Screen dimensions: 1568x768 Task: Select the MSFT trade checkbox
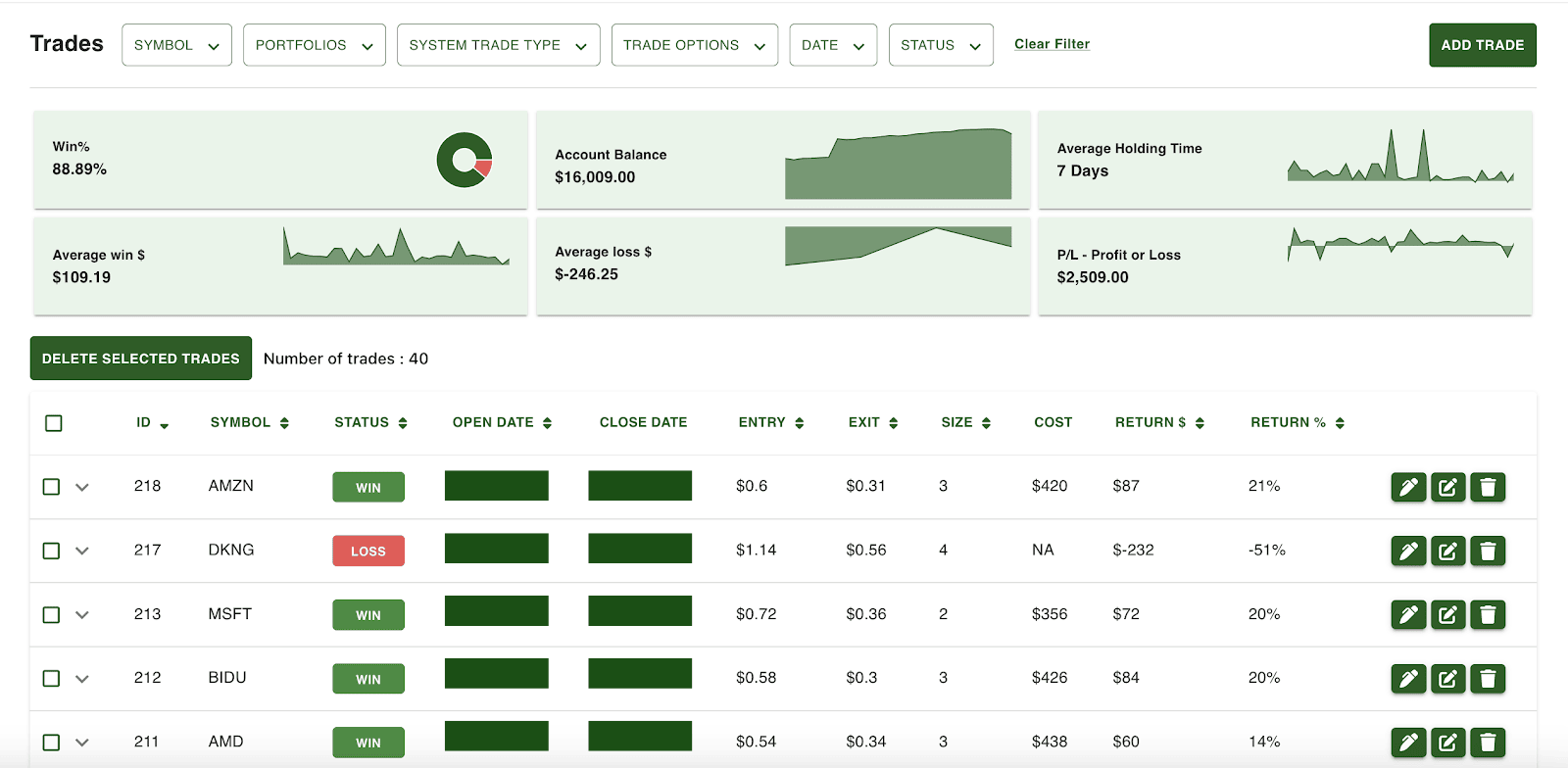tap(52, 615)
